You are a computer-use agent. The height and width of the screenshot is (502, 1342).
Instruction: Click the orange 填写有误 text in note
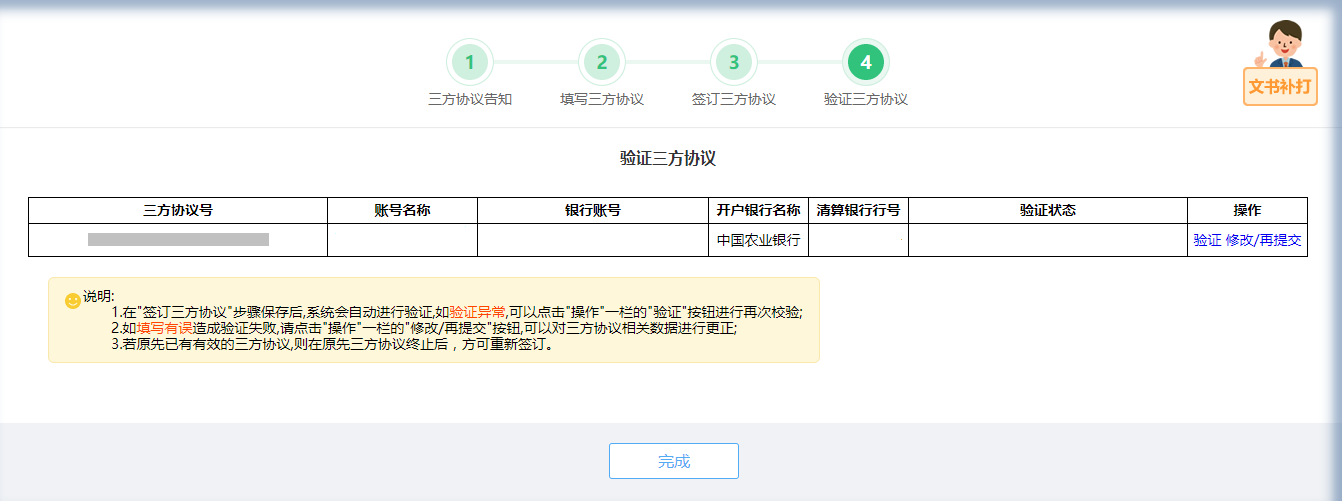(165, 328)
